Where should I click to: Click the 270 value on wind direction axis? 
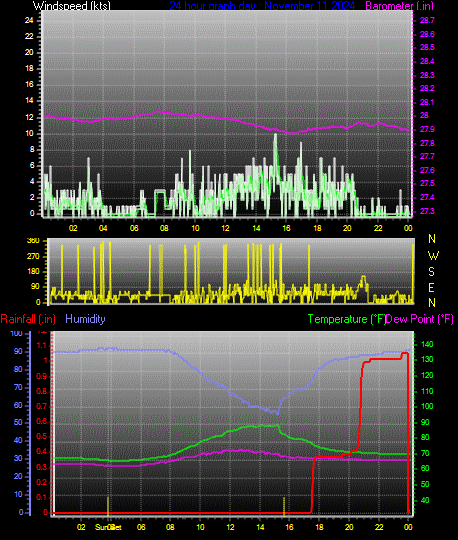tap(33, 257)
